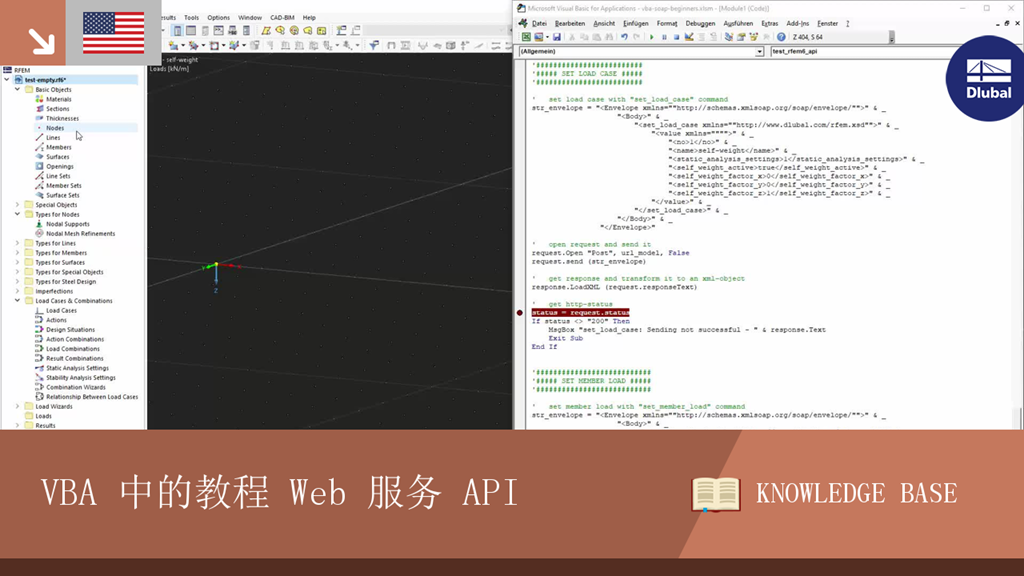The height and width of the screenshot is (576, 1024).
Task: Open the Datei menu in VBA editor
Action: (539, 24)
